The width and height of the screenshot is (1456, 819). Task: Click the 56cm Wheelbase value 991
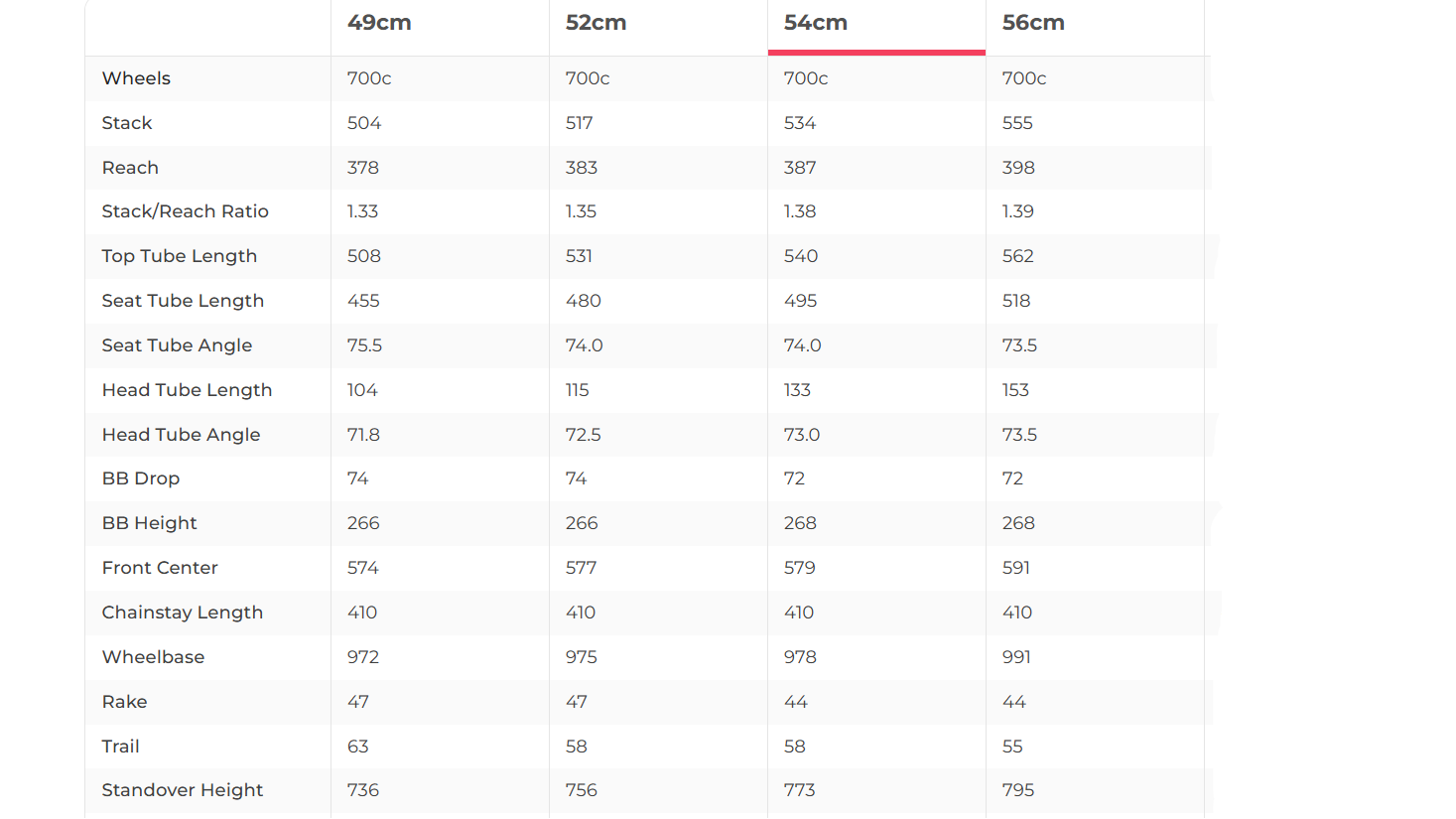[1016, 657]
